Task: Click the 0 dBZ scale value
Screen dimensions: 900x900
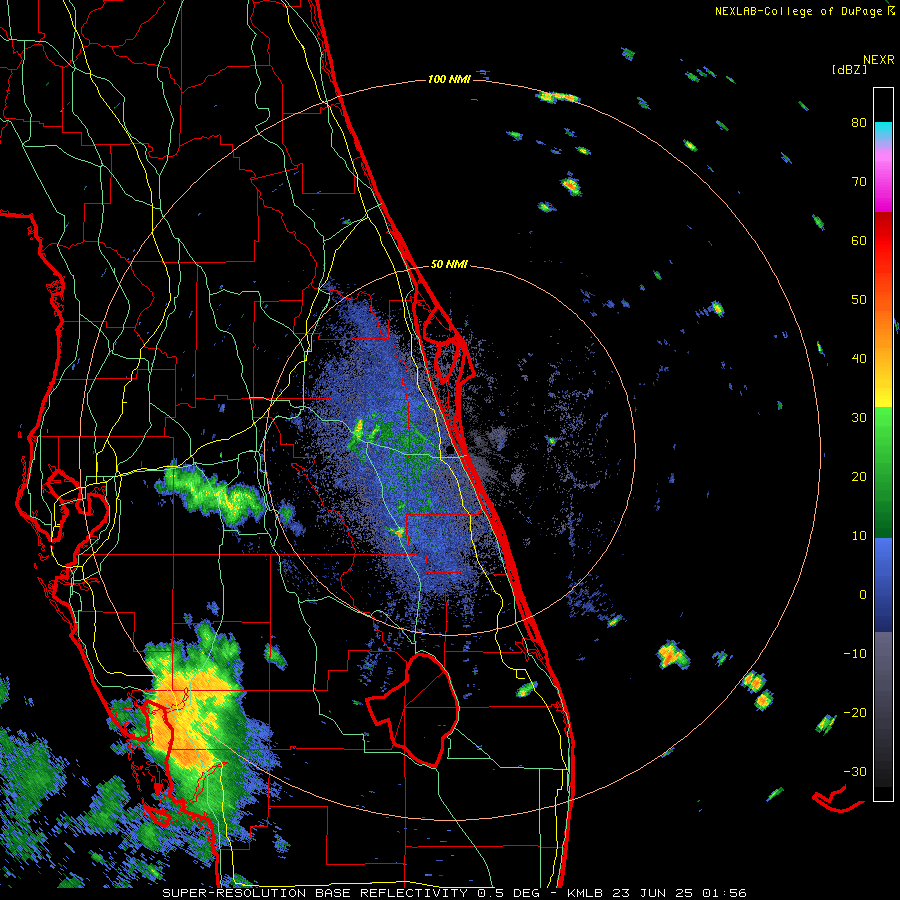Action: 863,595
